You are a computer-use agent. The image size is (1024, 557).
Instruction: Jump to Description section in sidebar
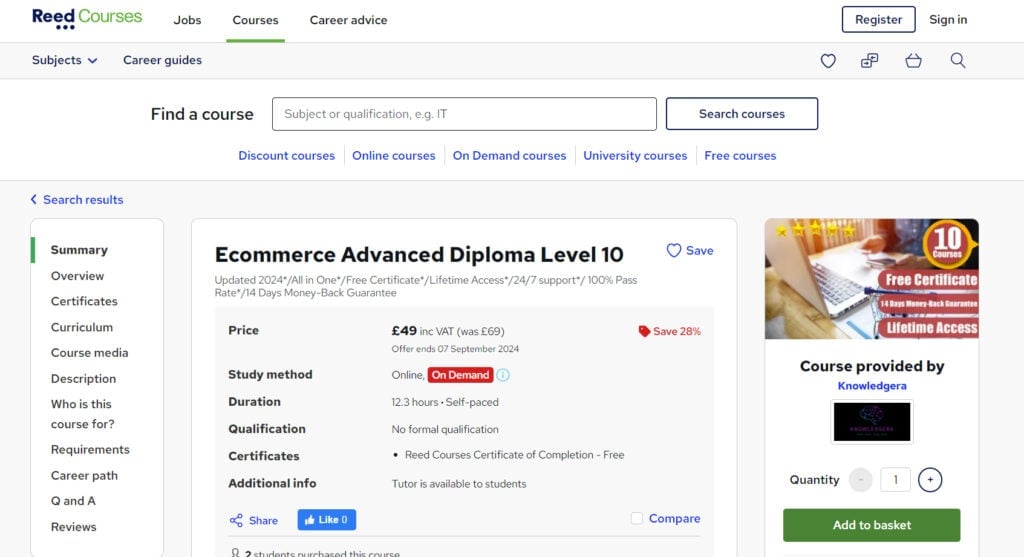tap(83, 379)
